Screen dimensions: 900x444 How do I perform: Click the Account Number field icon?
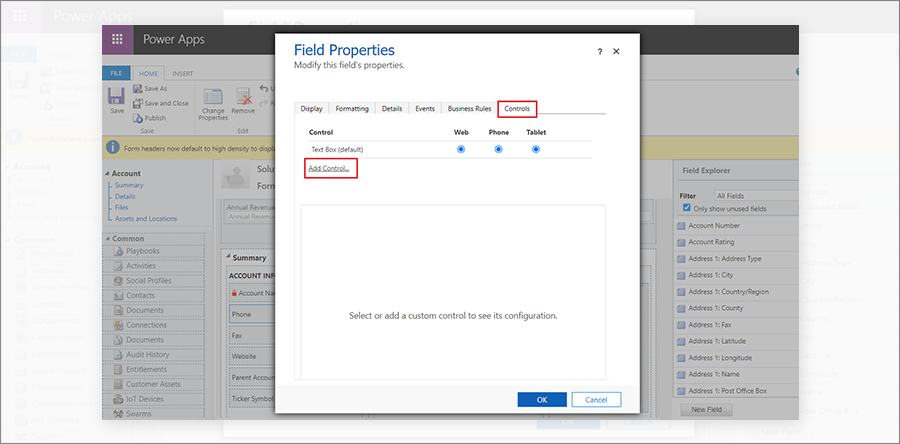[680, 226]
